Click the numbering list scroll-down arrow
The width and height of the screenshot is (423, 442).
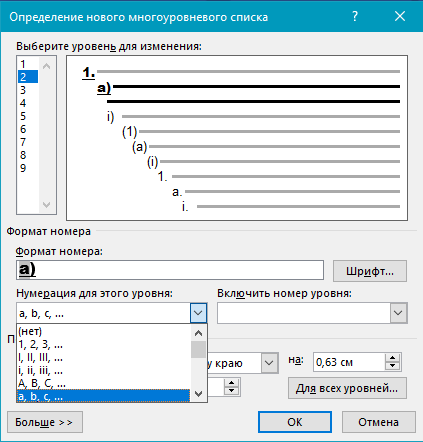(x=198, y=394)
